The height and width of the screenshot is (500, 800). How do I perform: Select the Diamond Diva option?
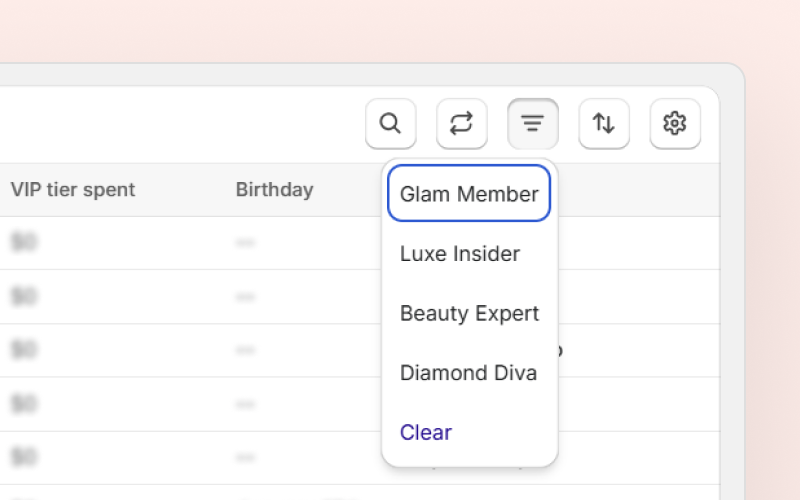click(x=468, y=373)
